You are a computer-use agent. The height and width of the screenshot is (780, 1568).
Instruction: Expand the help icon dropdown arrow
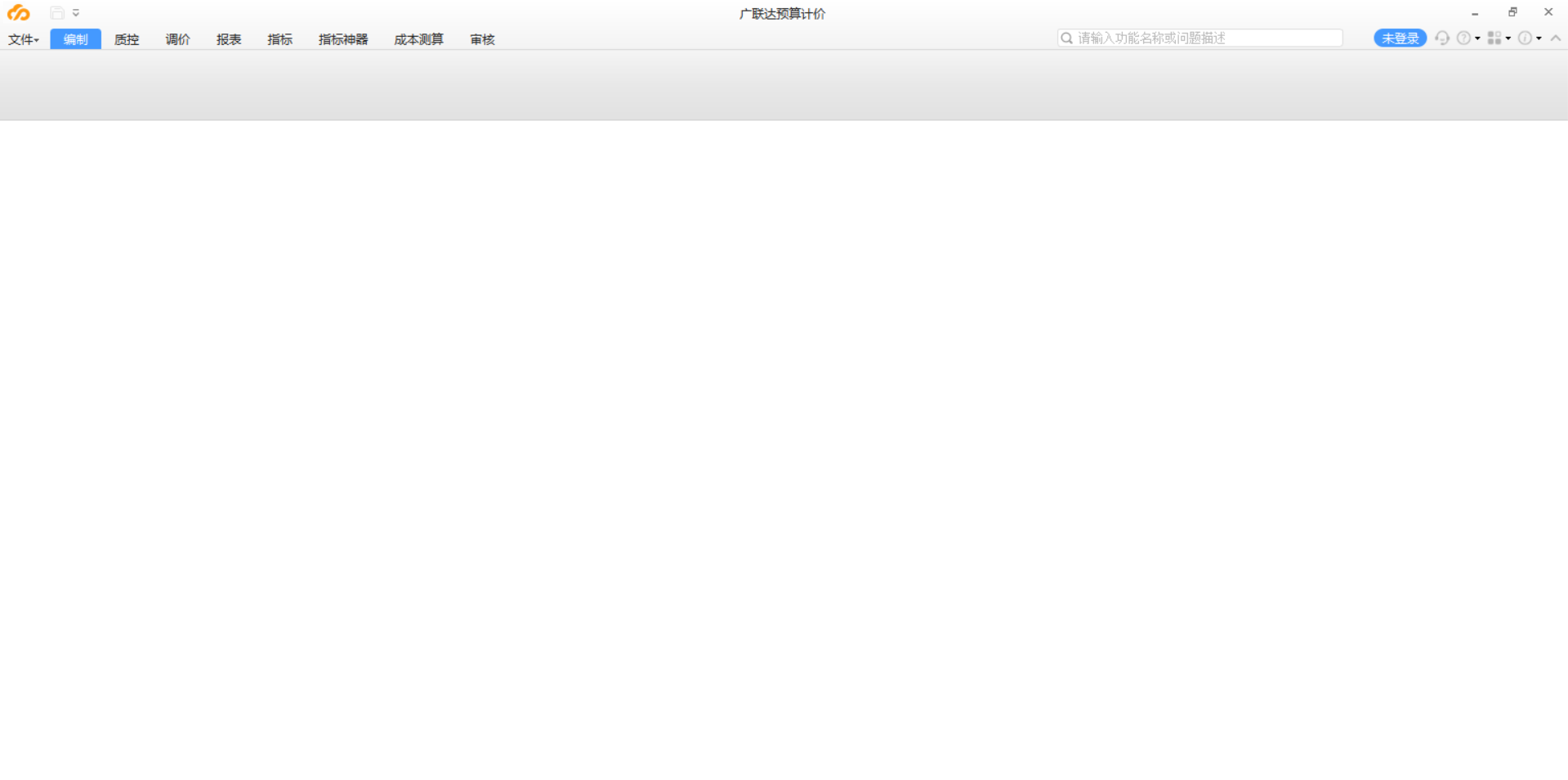point(1477,38)
